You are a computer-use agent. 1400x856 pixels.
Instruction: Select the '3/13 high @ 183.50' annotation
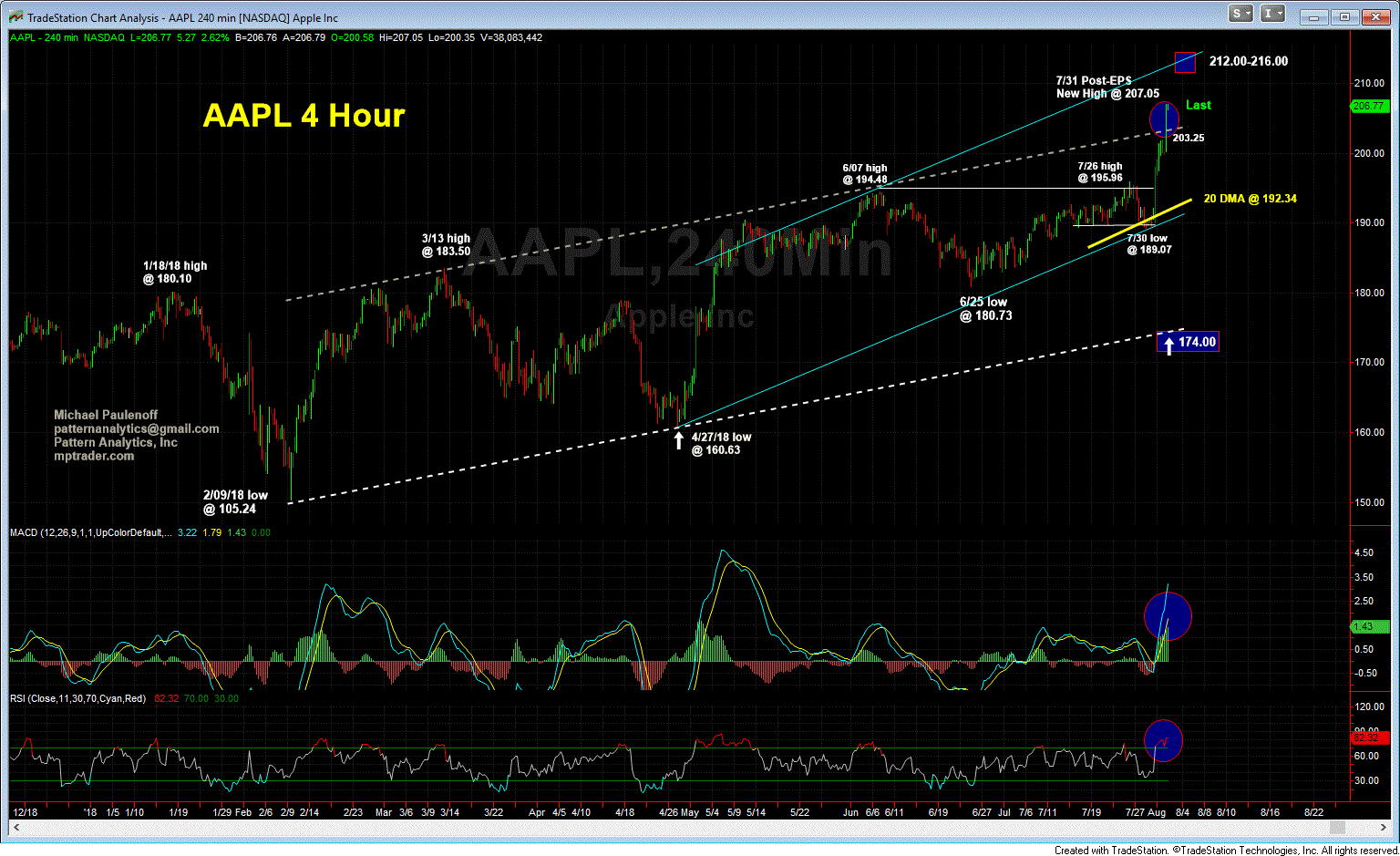tap(446, 245)
